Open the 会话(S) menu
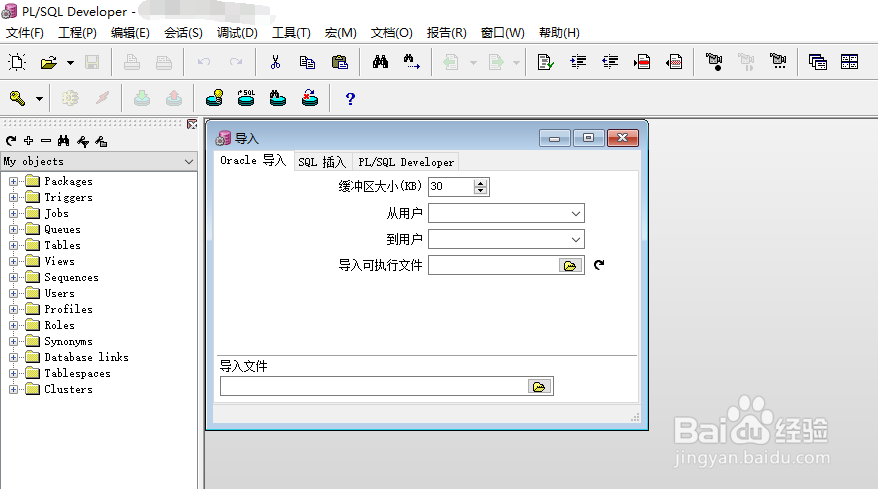Image resolution: width=878 pixels, height=489 pixels. coord(183,33)
